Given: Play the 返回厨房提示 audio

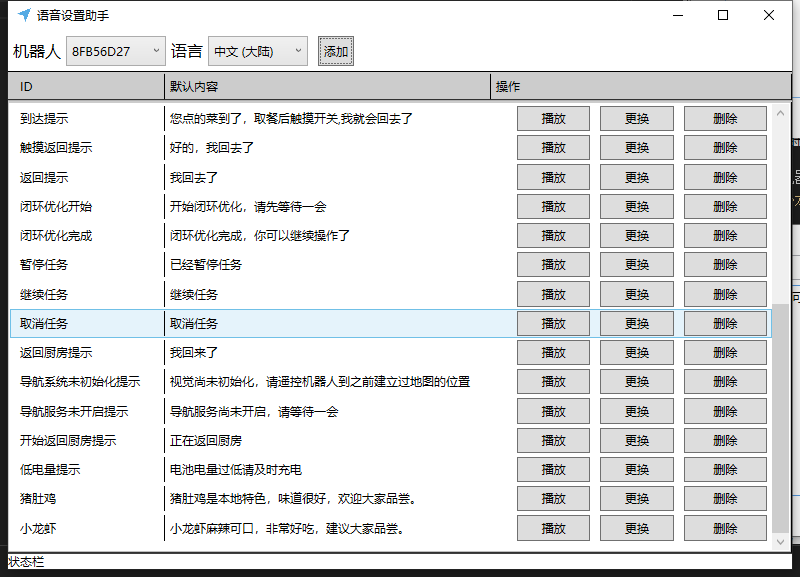Looking at the screenshot, I should pyautogui.click(x=553, y=353).
